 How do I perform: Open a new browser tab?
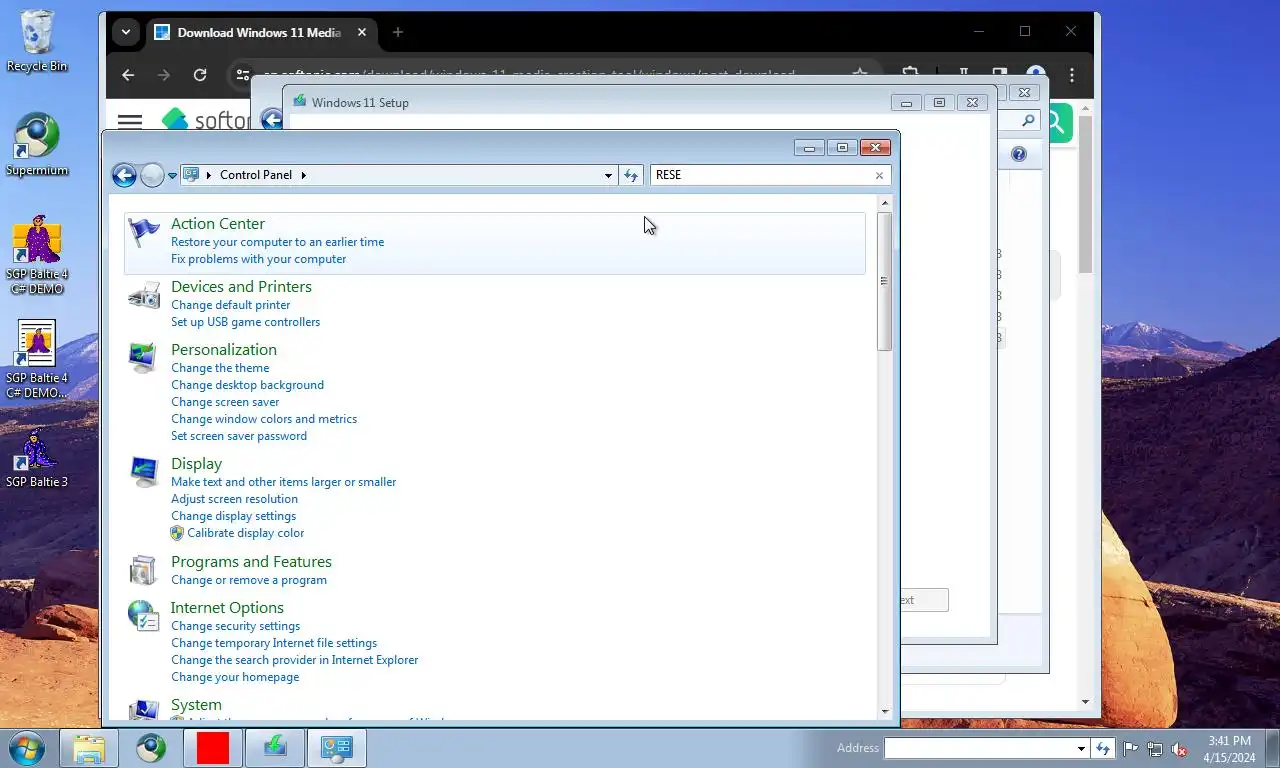click(398, 32)
